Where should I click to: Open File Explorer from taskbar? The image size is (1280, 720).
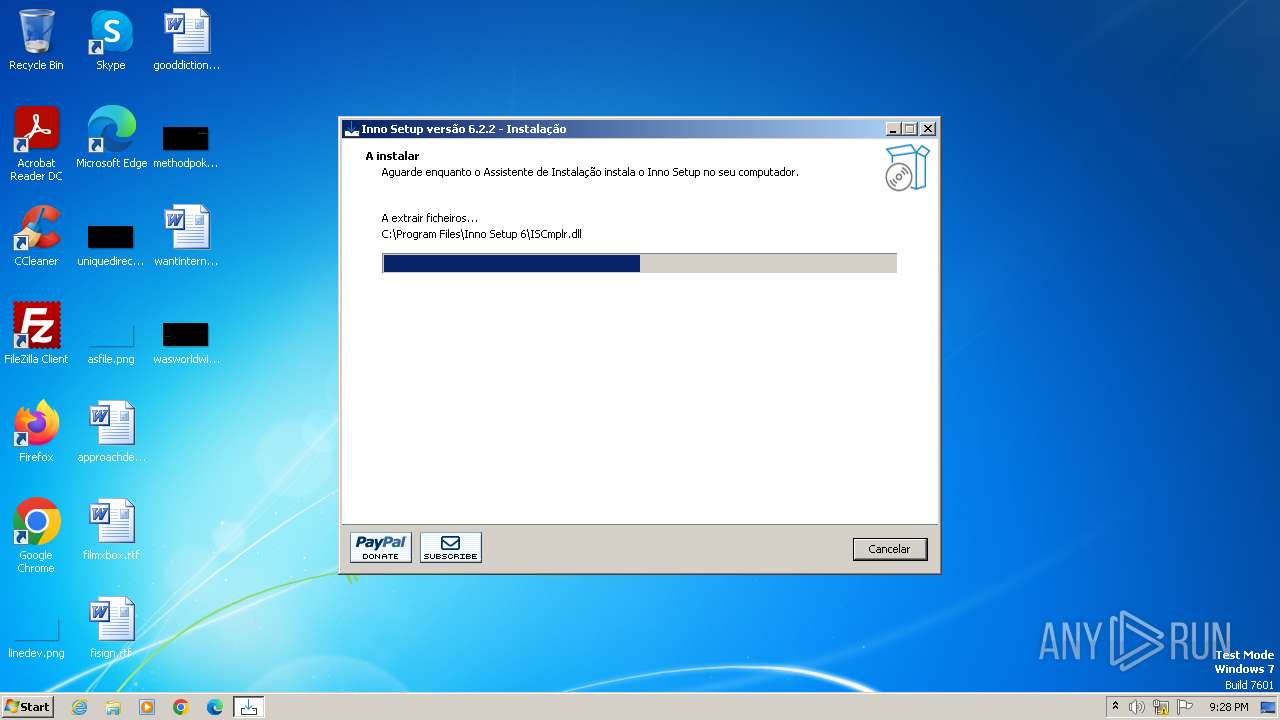(x=113, y=707)
